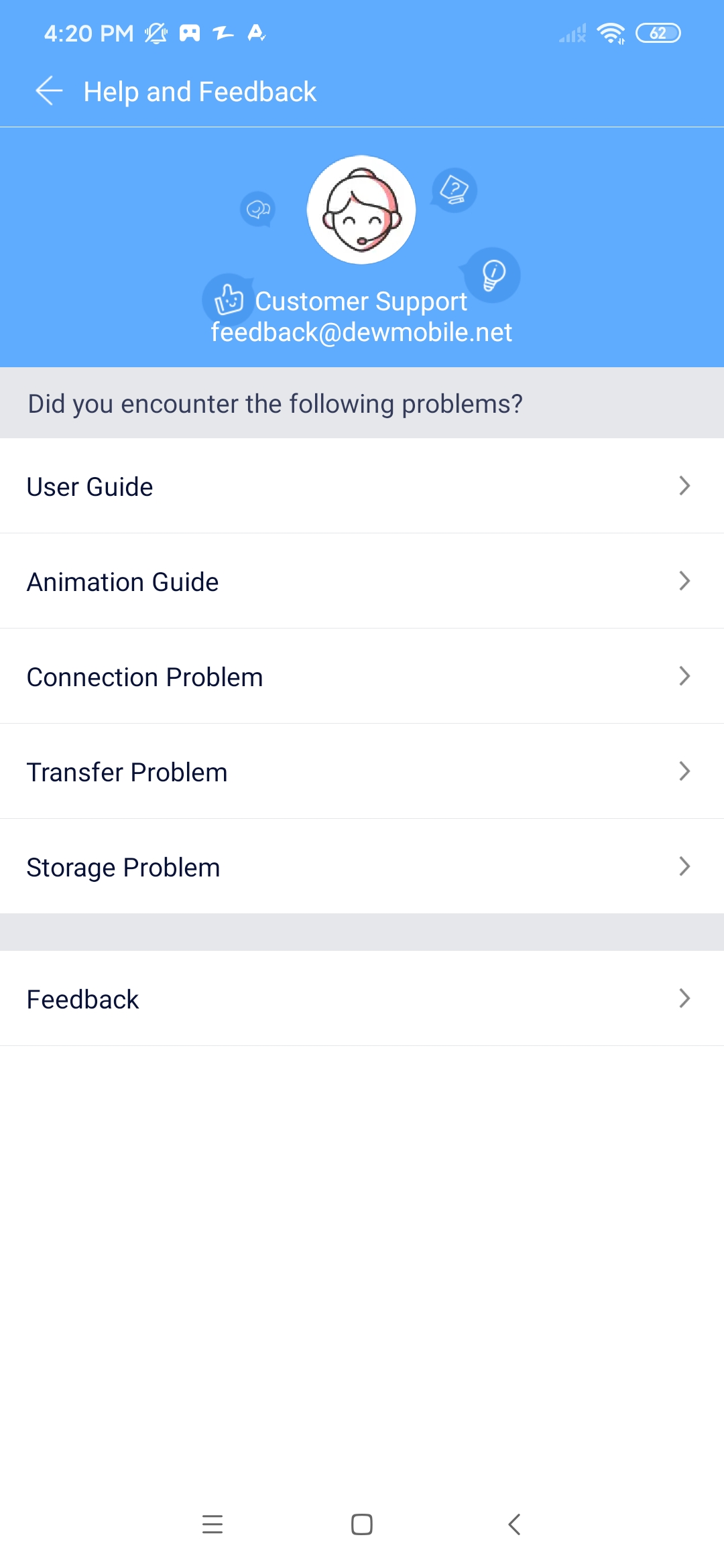Tap the customer support avatar

361,210
